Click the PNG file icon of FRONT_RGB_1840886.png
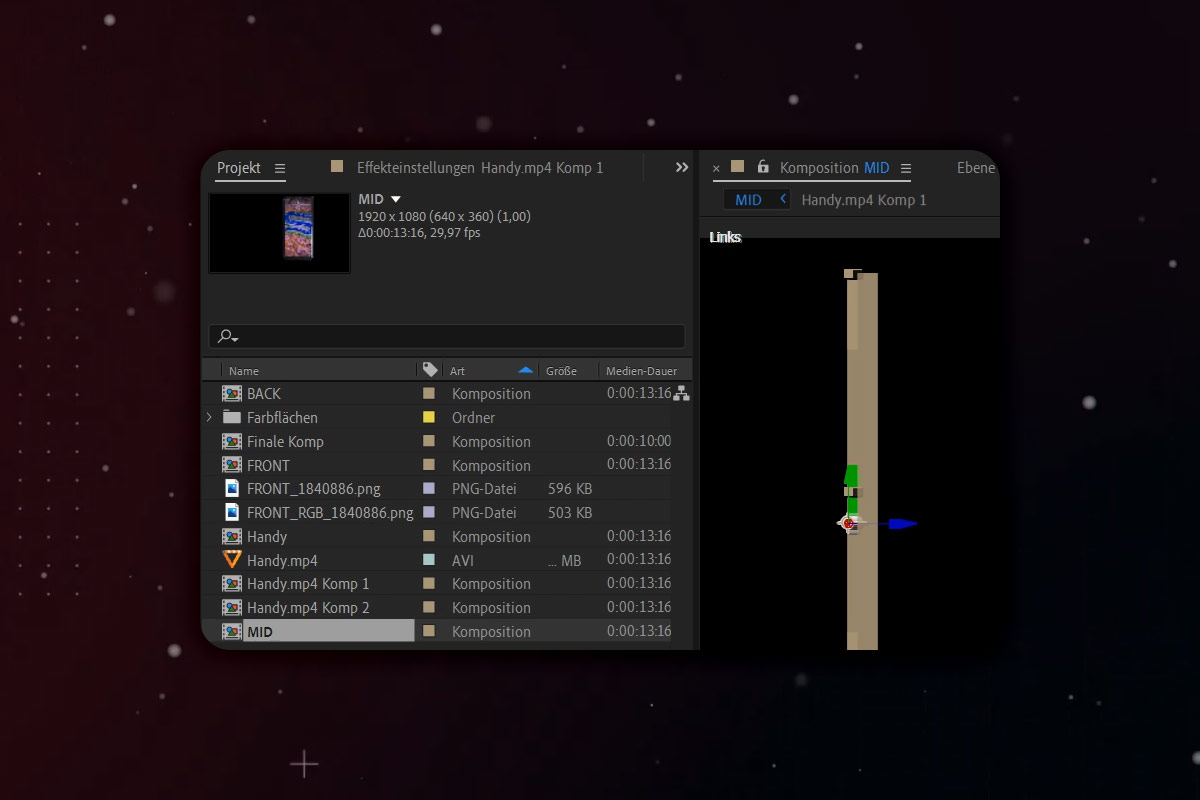Image resolution: width=1200 pixels, height=800 pixels. click(232, 512)
